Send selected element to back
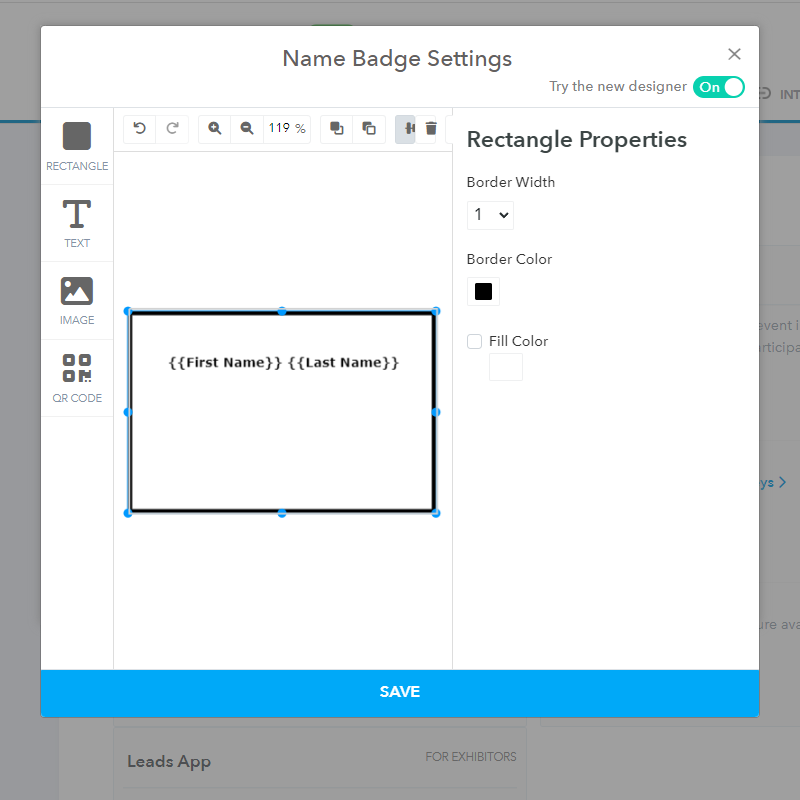800x800 pixels. click(x=369, y=128)
